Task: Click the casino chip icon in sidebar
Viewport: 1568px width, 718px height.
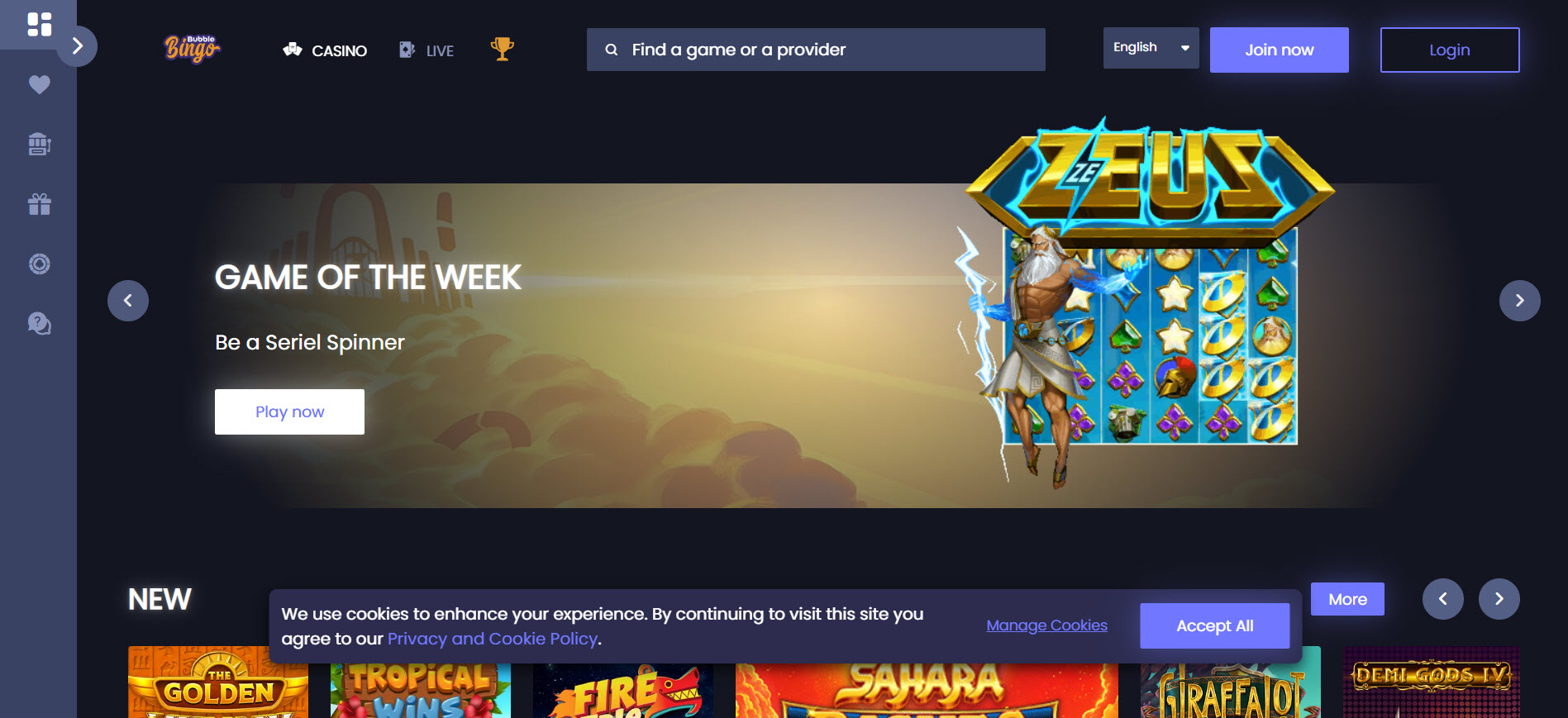Action: (39, 264)
